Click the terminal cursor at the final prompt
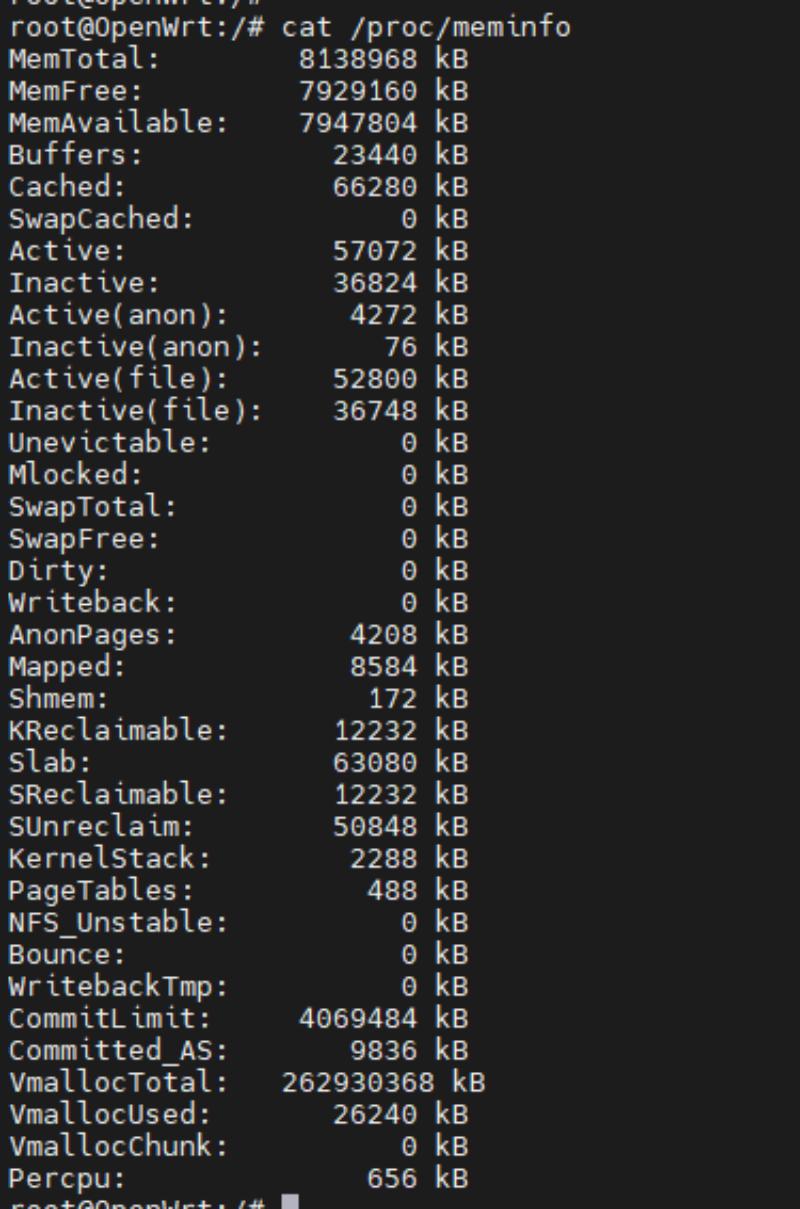 tap(290, 1202)
